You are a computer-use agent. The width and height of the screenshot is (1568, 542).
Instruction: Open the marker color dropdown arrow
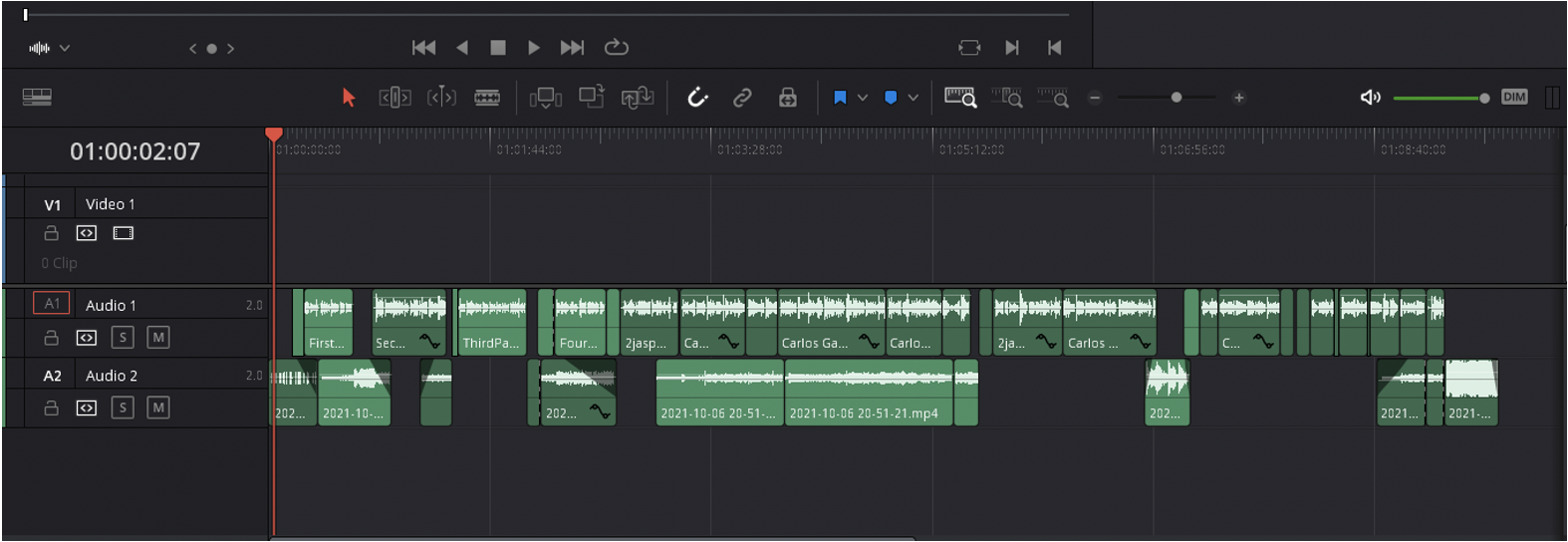pyautogui.click(x=913, y=98)
